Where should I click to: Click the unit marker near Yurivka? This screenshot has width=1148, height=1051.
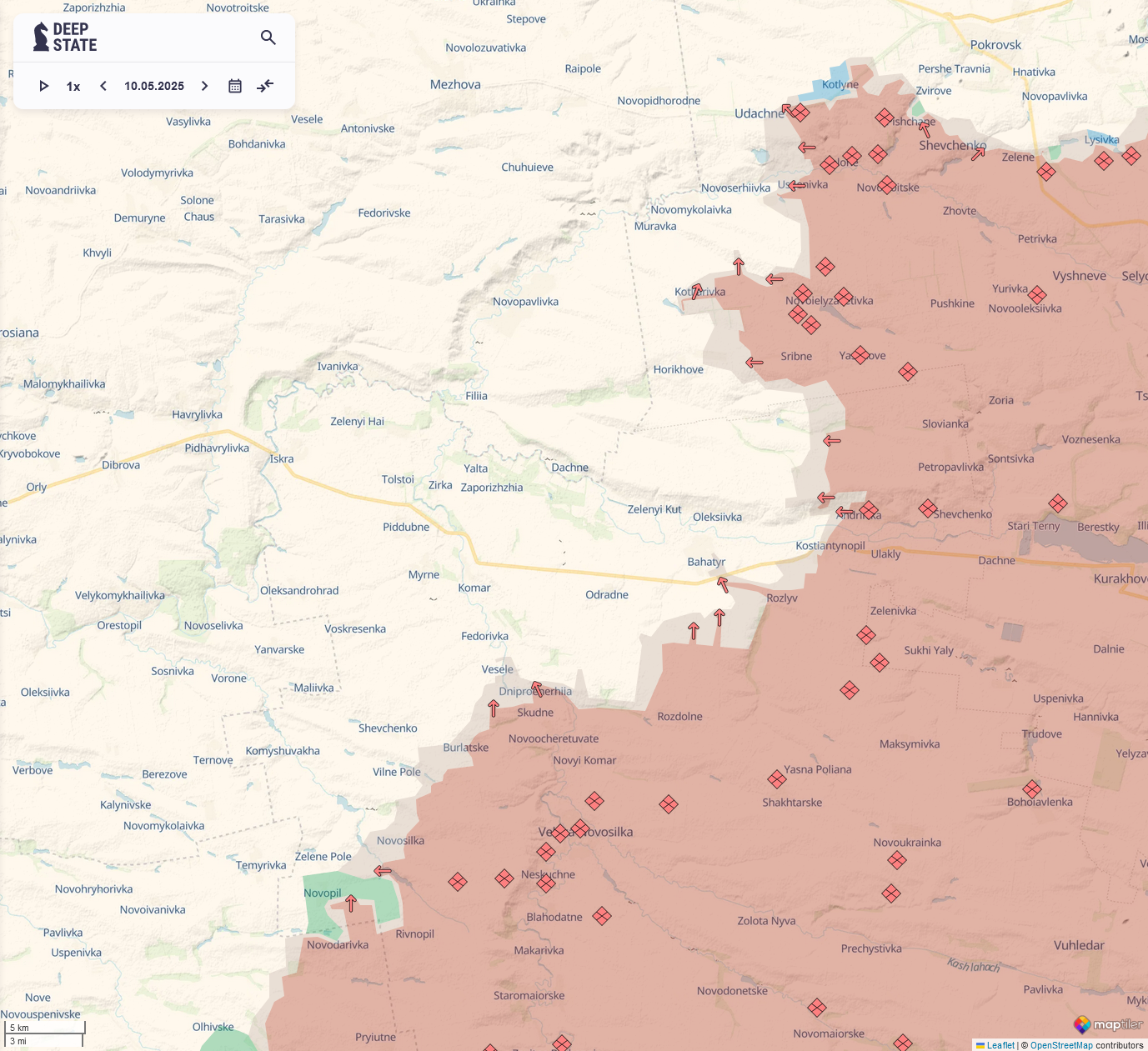[x=1037, y=295]
